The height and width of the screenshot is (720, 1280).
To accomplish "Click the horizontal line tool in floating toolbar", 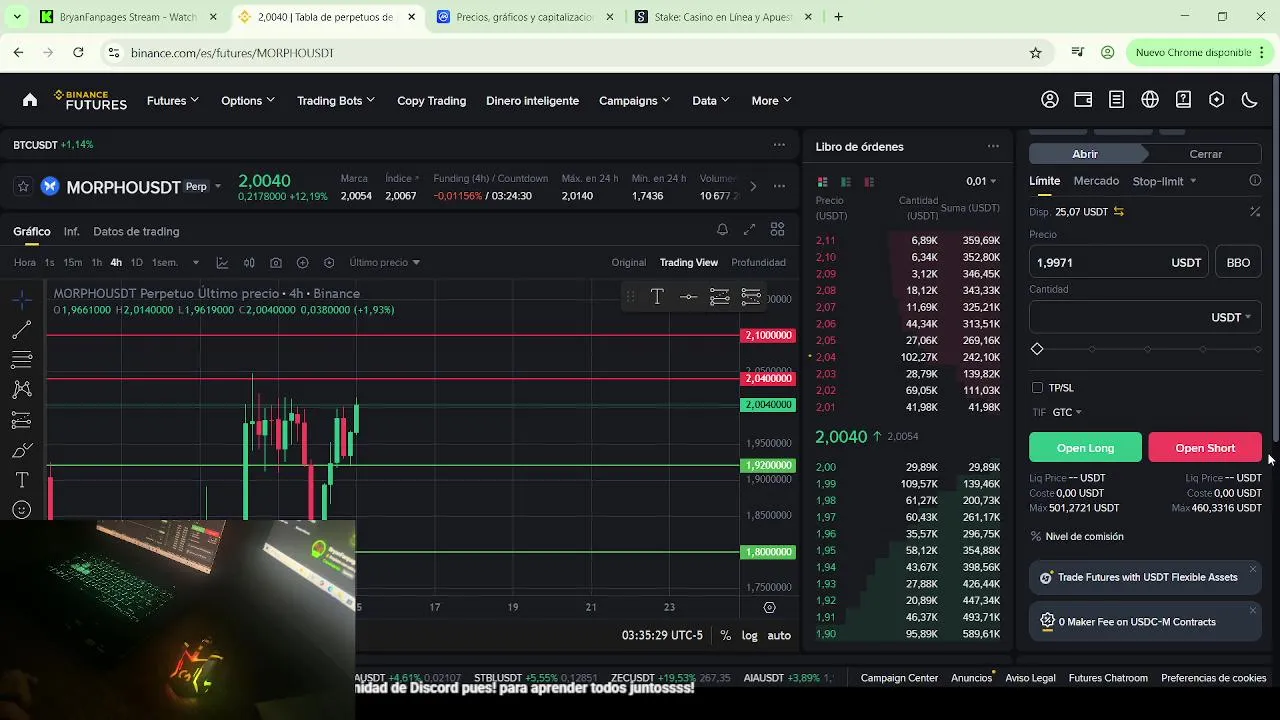I will pos(688,297).
